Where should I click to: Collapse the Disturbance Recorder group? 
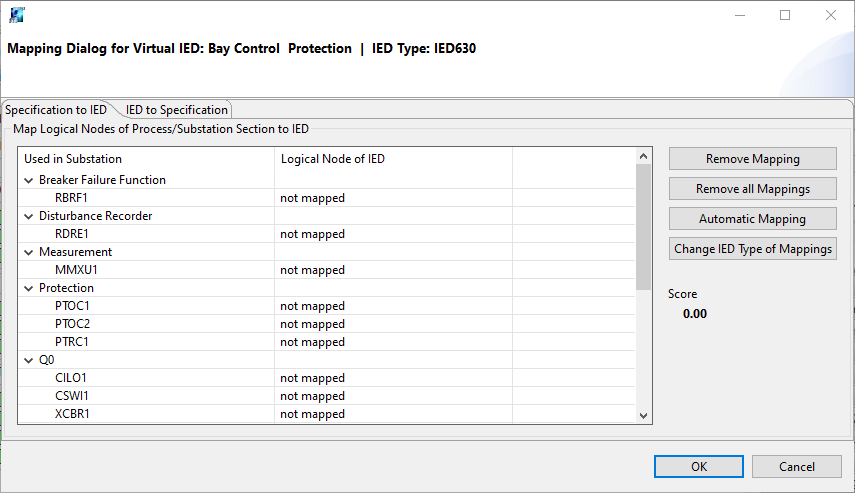pos(28,216)
